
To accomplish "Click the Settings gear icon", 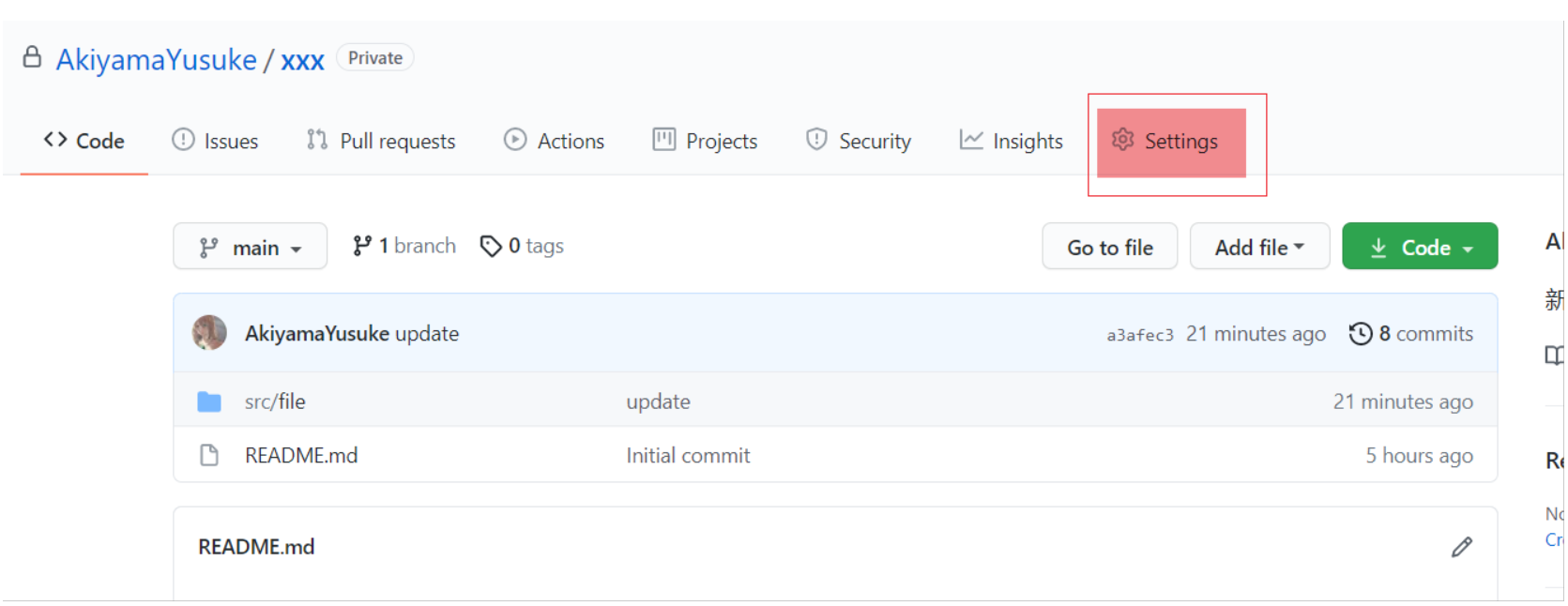I will (x=1122, y=140).
